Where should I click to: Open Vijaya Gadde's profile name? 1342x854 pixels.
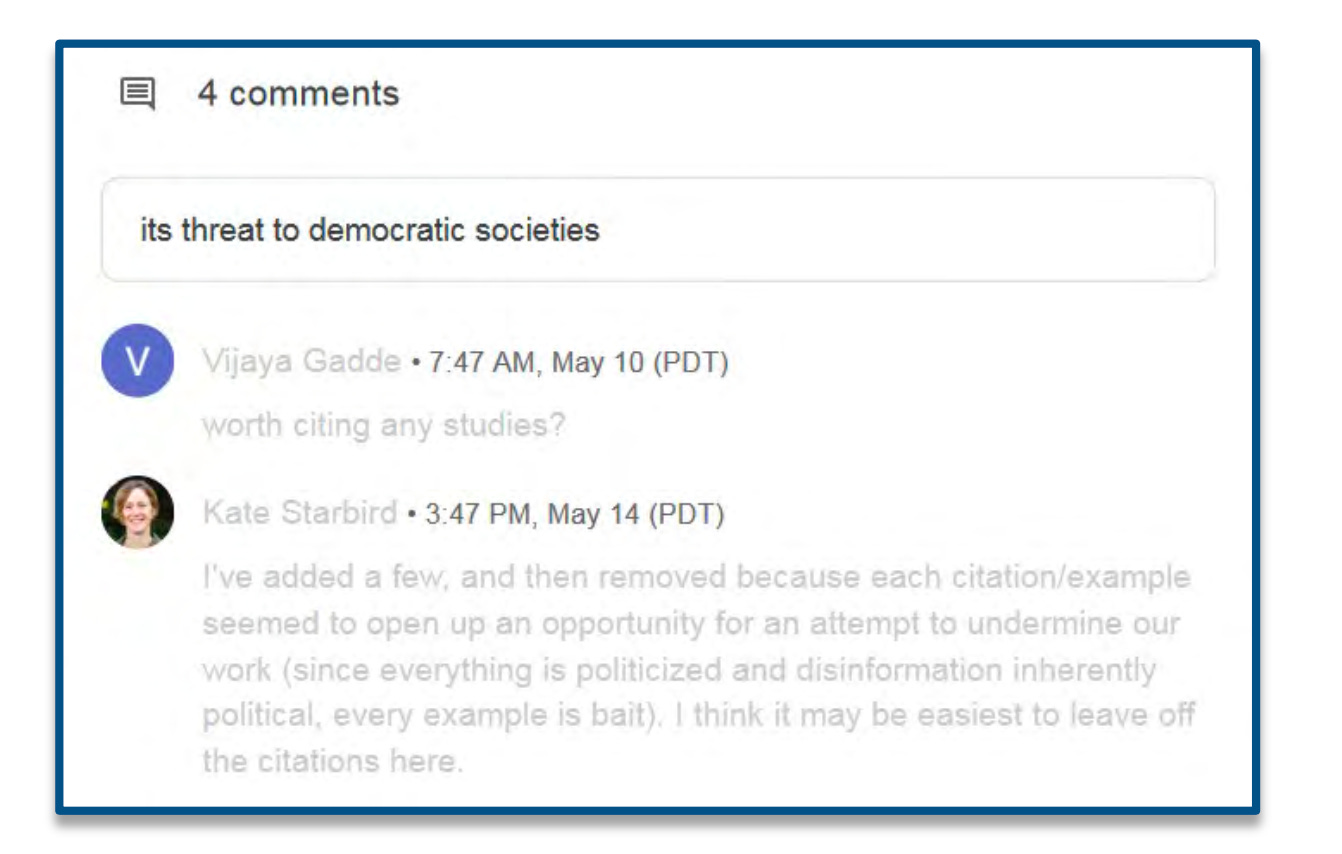[x=301, y=361]
